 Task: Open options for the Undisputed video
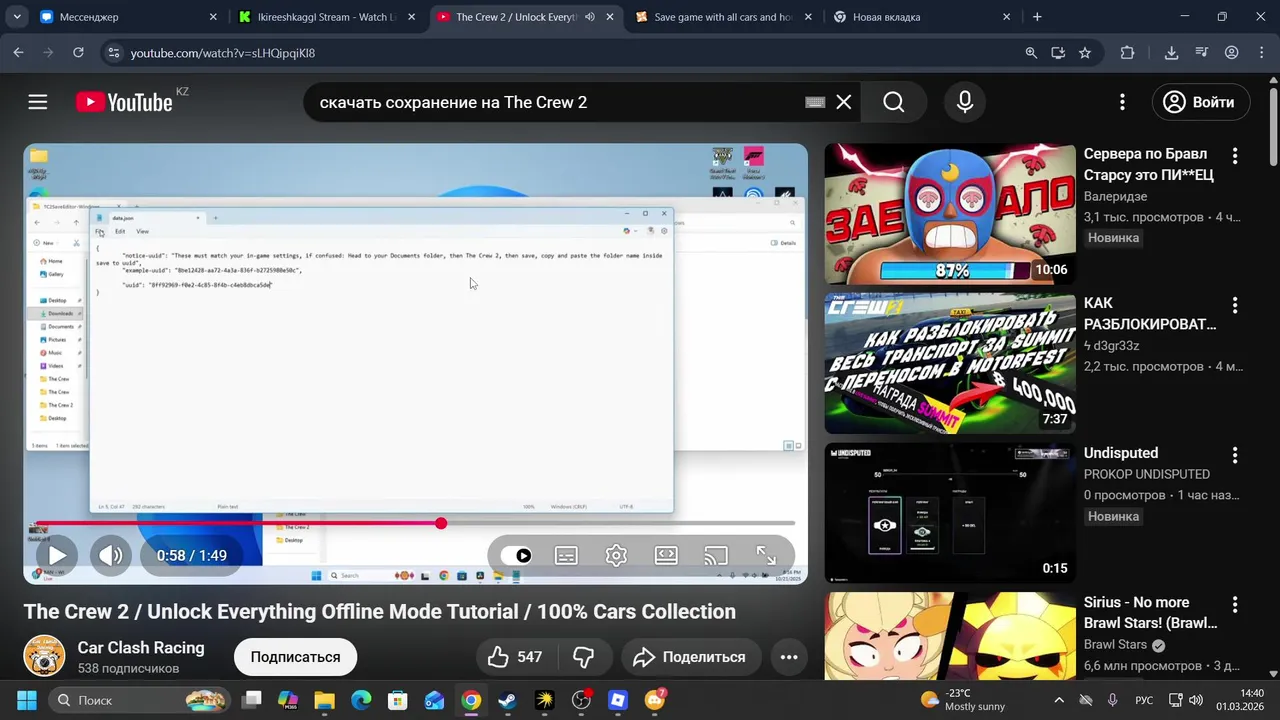pos(1235,455)
